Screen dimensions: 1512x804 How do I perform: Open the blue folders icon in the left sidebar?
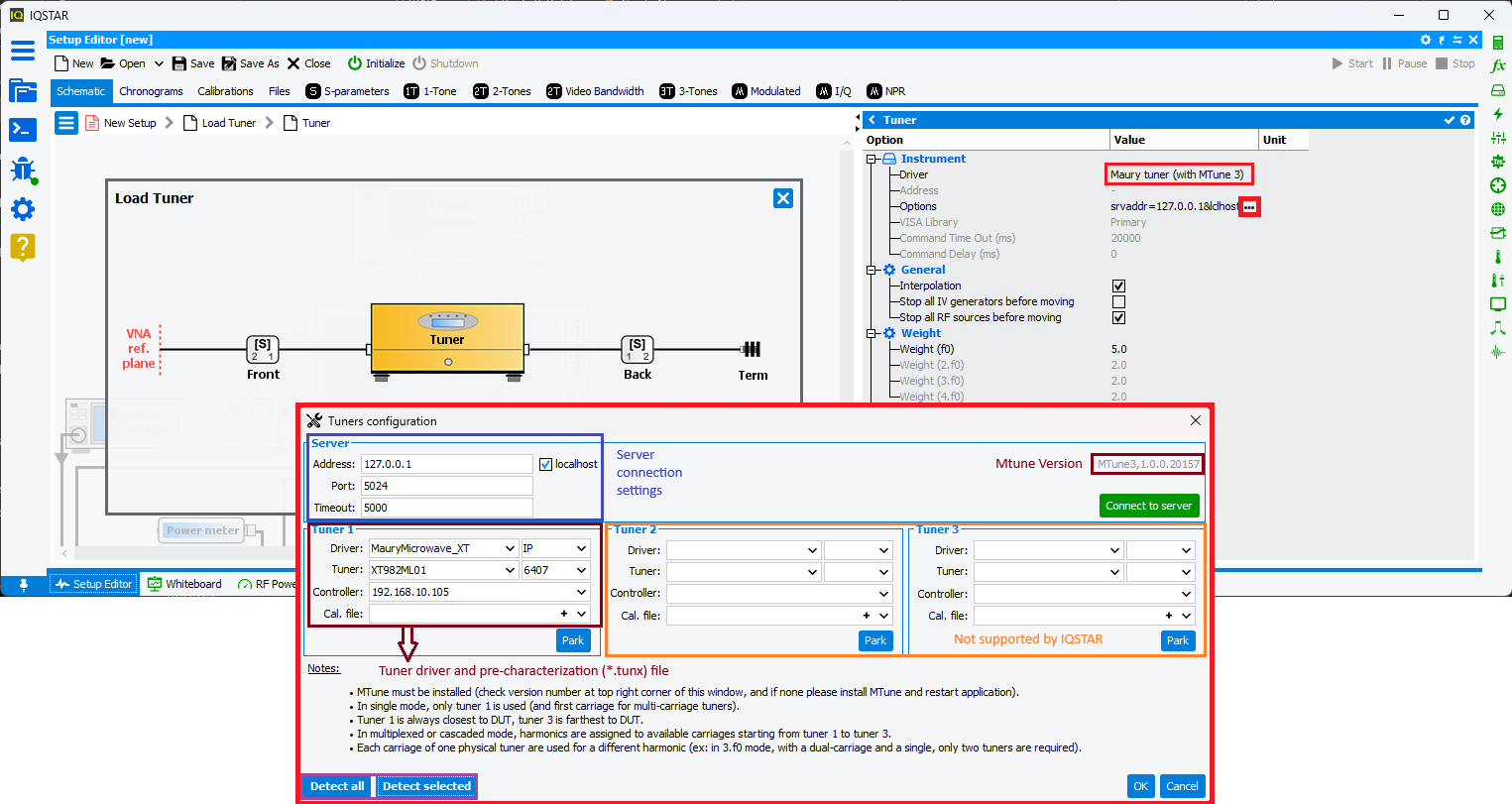pos(23,90)
